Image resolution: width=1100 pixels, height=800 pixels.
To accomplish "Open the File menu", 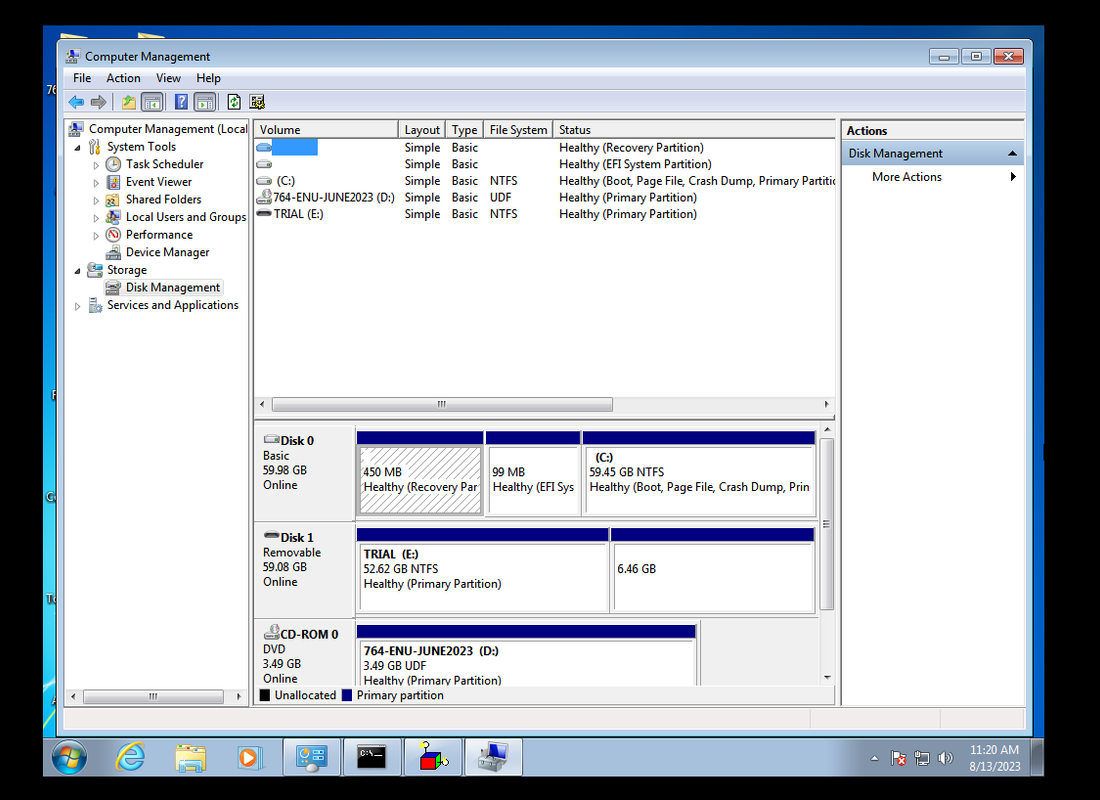I will click(x=82, y=78).
